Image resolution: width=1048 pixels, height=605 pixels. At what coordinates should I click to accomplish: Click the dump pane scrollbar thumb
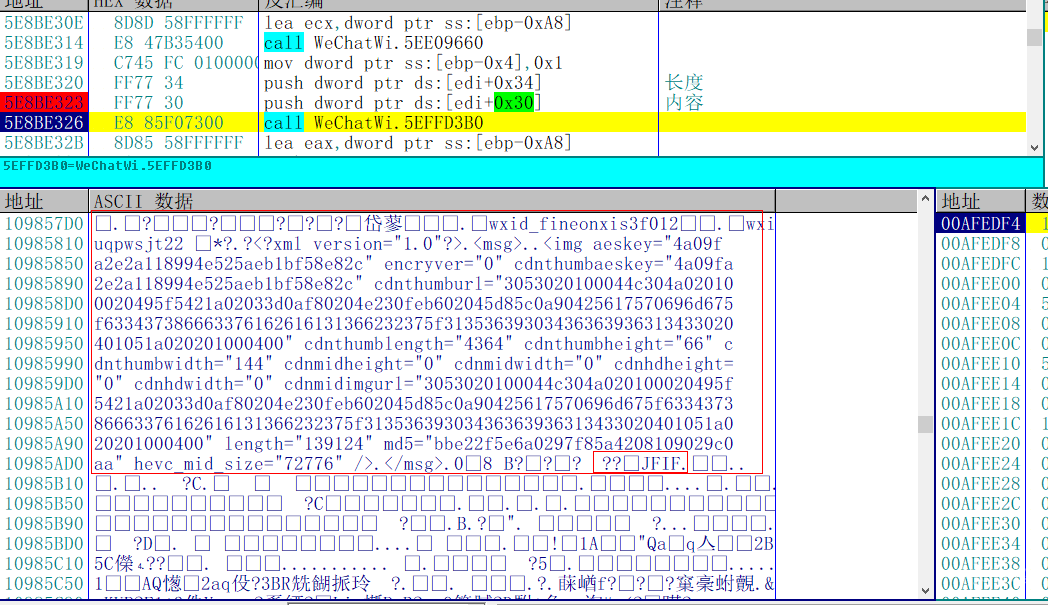coord(925,424)
